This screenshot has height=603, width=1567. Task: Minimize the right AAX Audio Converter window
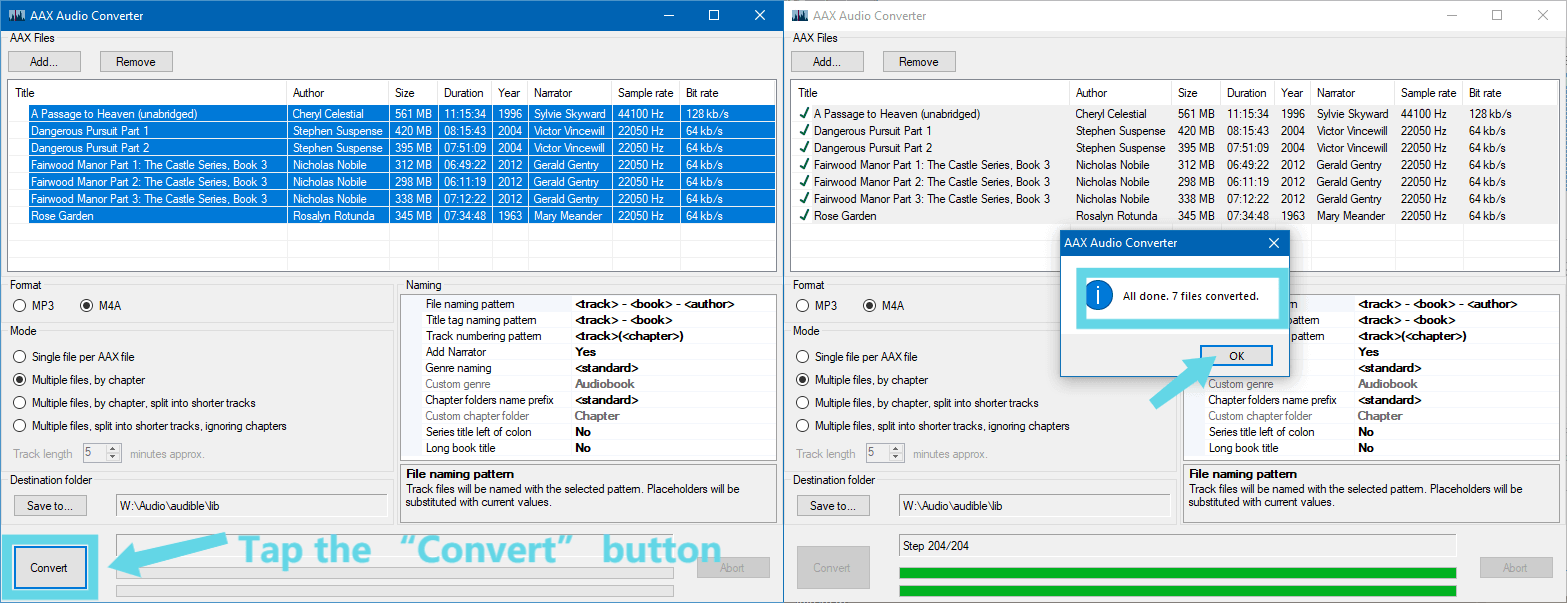click(x=1451, y=15)
